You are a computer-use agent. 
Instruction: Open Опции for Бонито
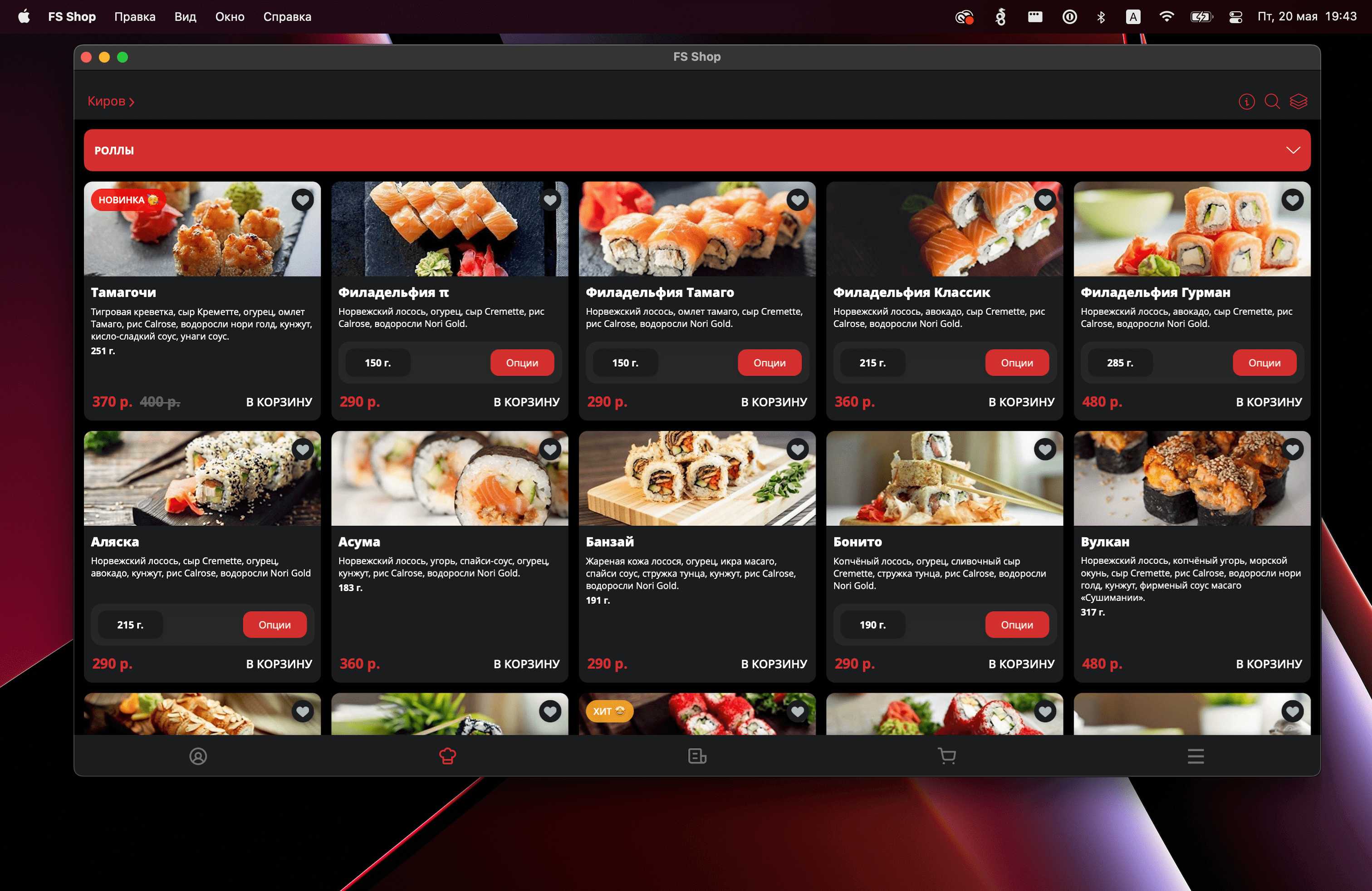pyautogui.click(x=1017, y=625)
